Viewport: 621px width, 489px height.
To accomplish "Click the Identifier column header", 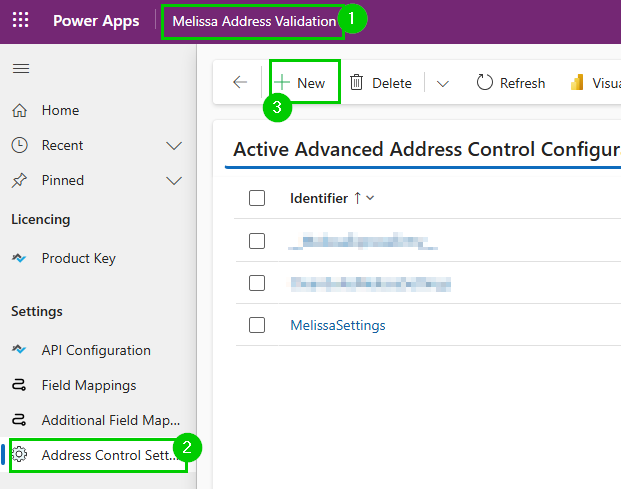I will pos(319,198).
